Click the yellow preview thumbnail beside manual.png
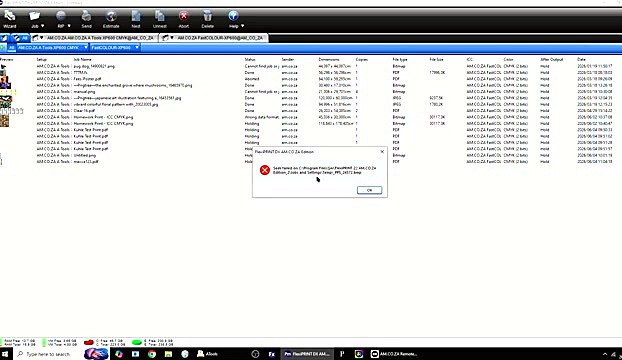Viewport: 622px width, 360px height. pos(8,92)
